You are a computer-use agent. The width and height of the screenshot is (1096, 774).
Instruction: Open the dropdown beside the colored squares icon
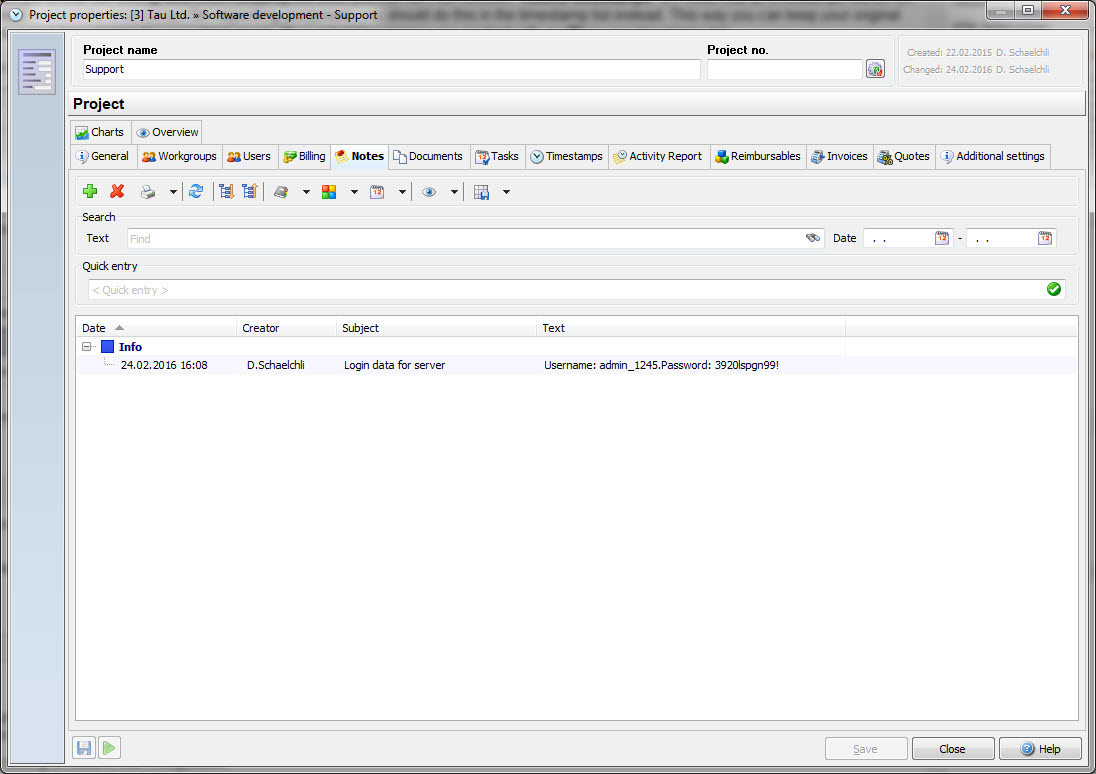tap(353, 192)
